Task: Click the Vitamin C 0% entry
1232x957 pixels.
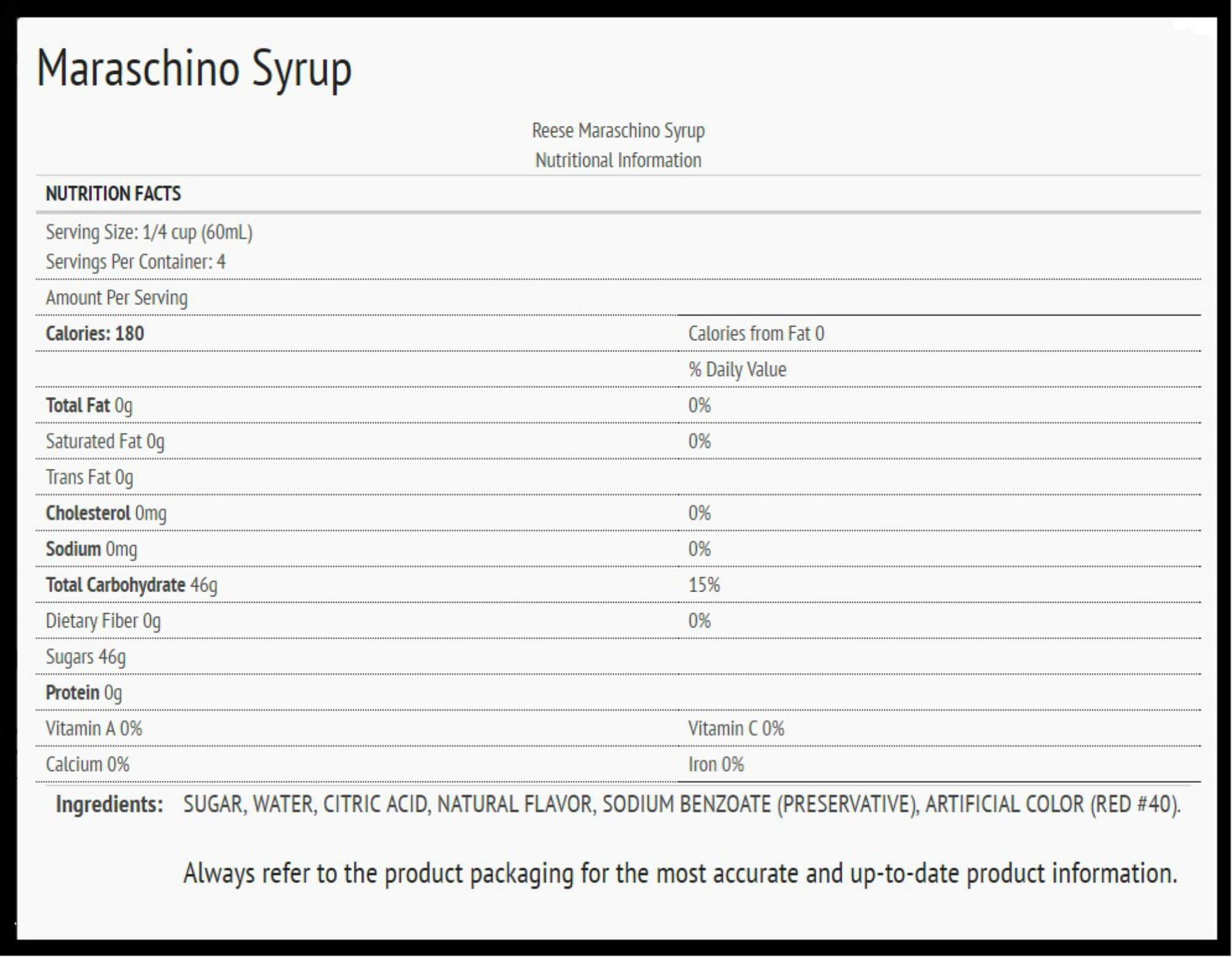Action: 735,729
